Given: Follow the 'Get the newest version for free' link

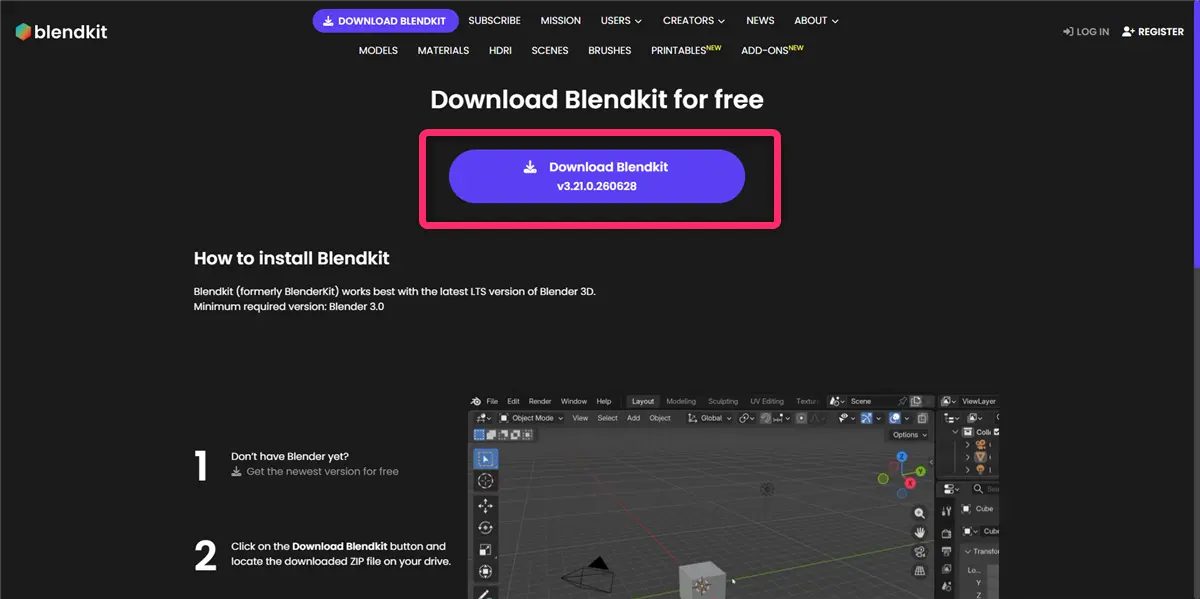Looking at the screenshot, I should click(x=315, y=471).
